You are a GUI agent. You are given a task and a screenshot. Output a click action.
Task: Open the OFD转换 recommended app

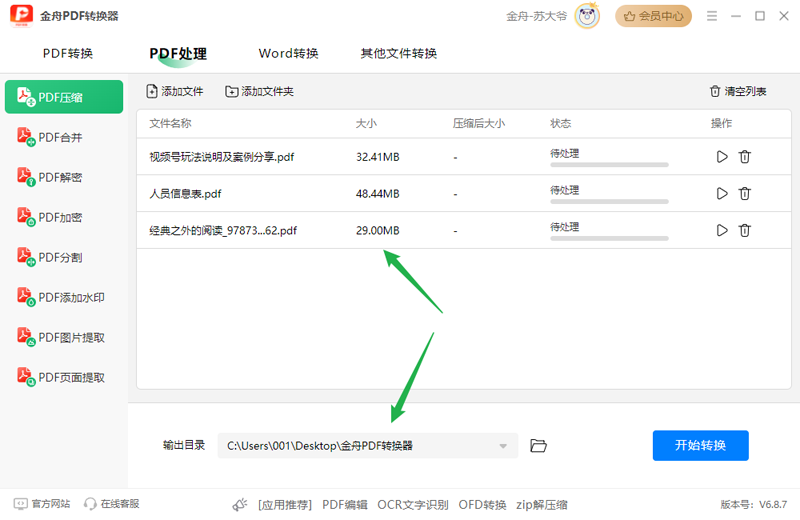coord(482,505)
